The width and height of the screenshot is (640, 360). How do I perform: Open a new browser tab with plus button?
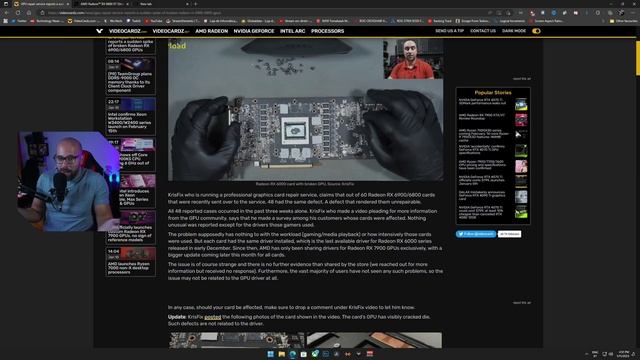pyautogui.click(x=196, y=4)
